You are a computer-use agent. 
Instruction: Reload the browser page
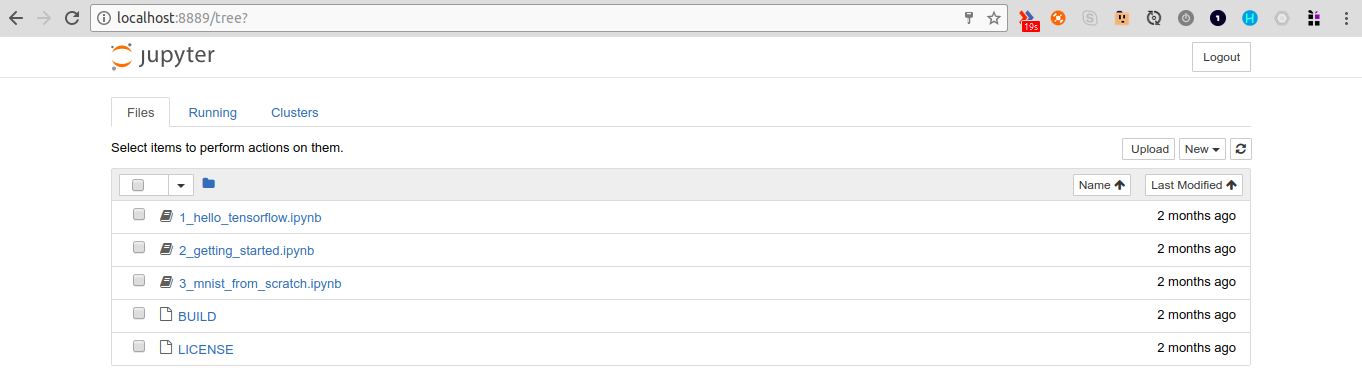click(x=71, y=17)
